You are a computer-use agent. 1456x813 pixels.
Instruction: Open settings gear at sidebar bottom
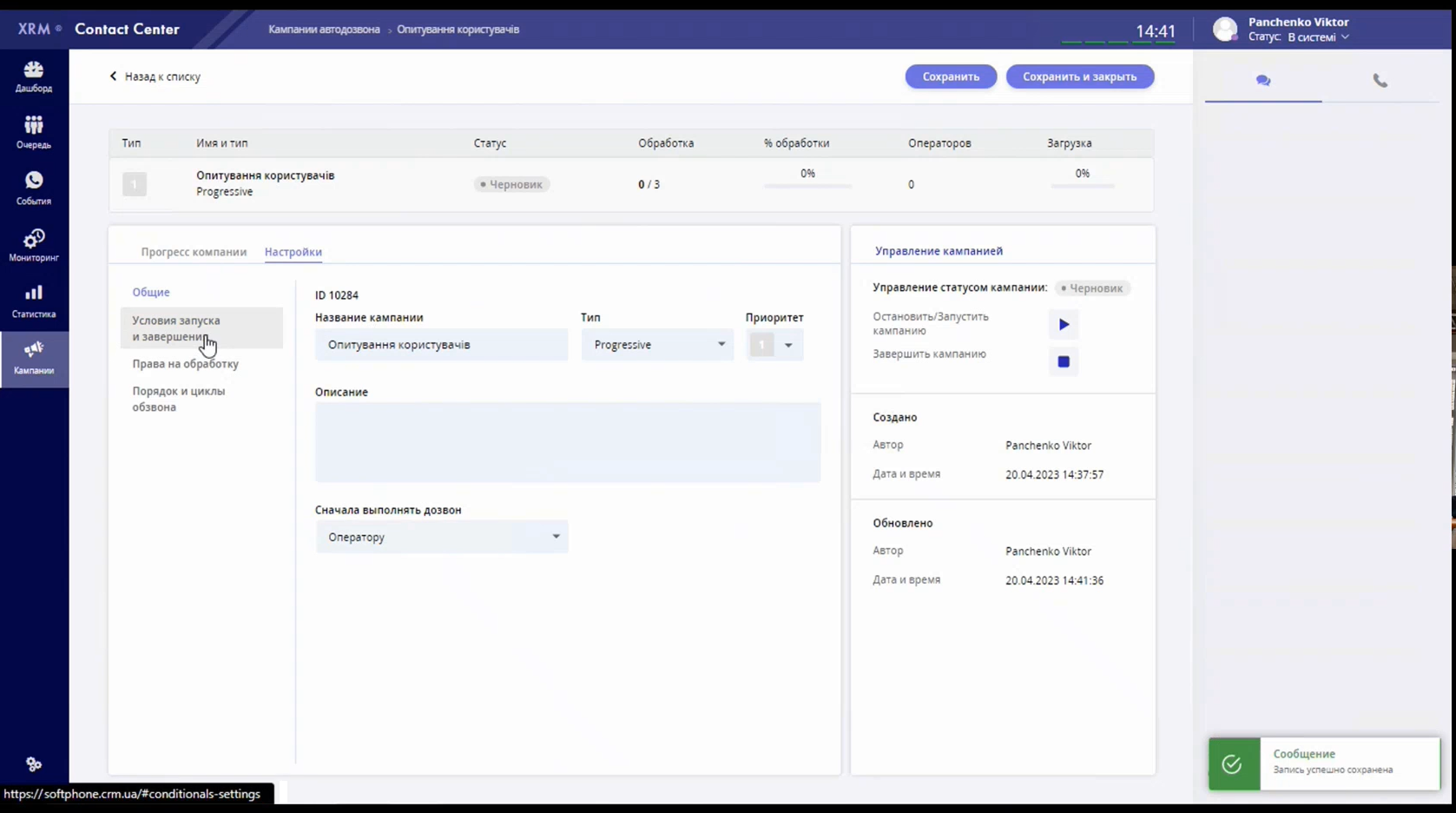pyautogui.click(x=34, y=764)
